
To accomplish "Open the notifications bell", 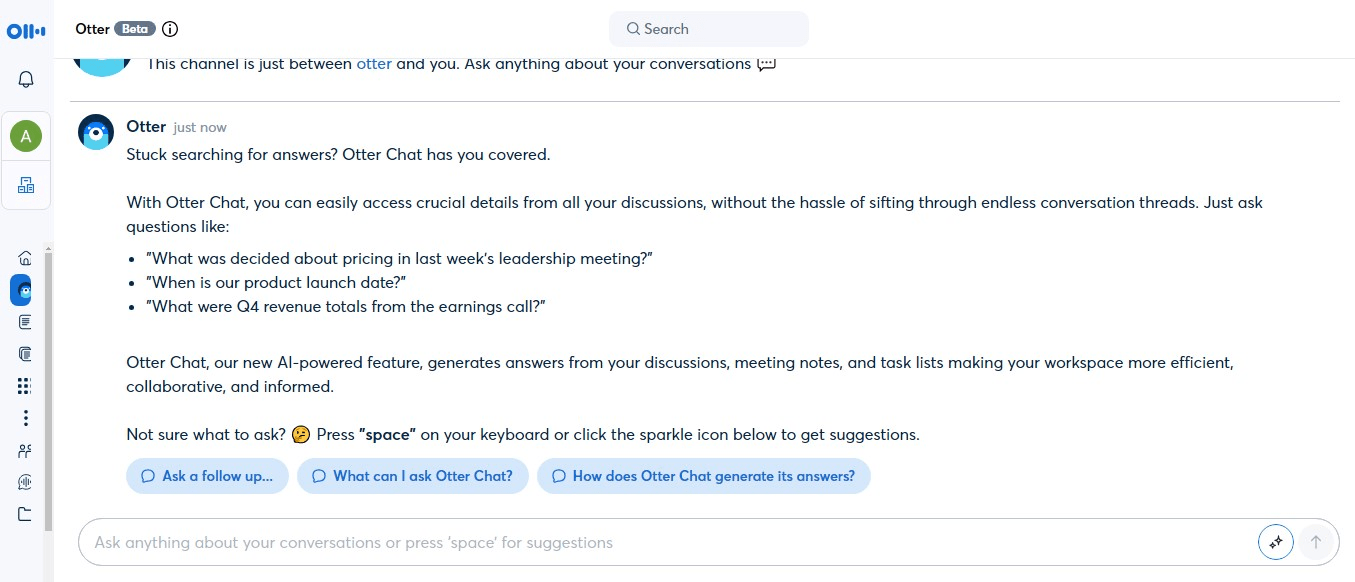I will click(x=24, y=78).
